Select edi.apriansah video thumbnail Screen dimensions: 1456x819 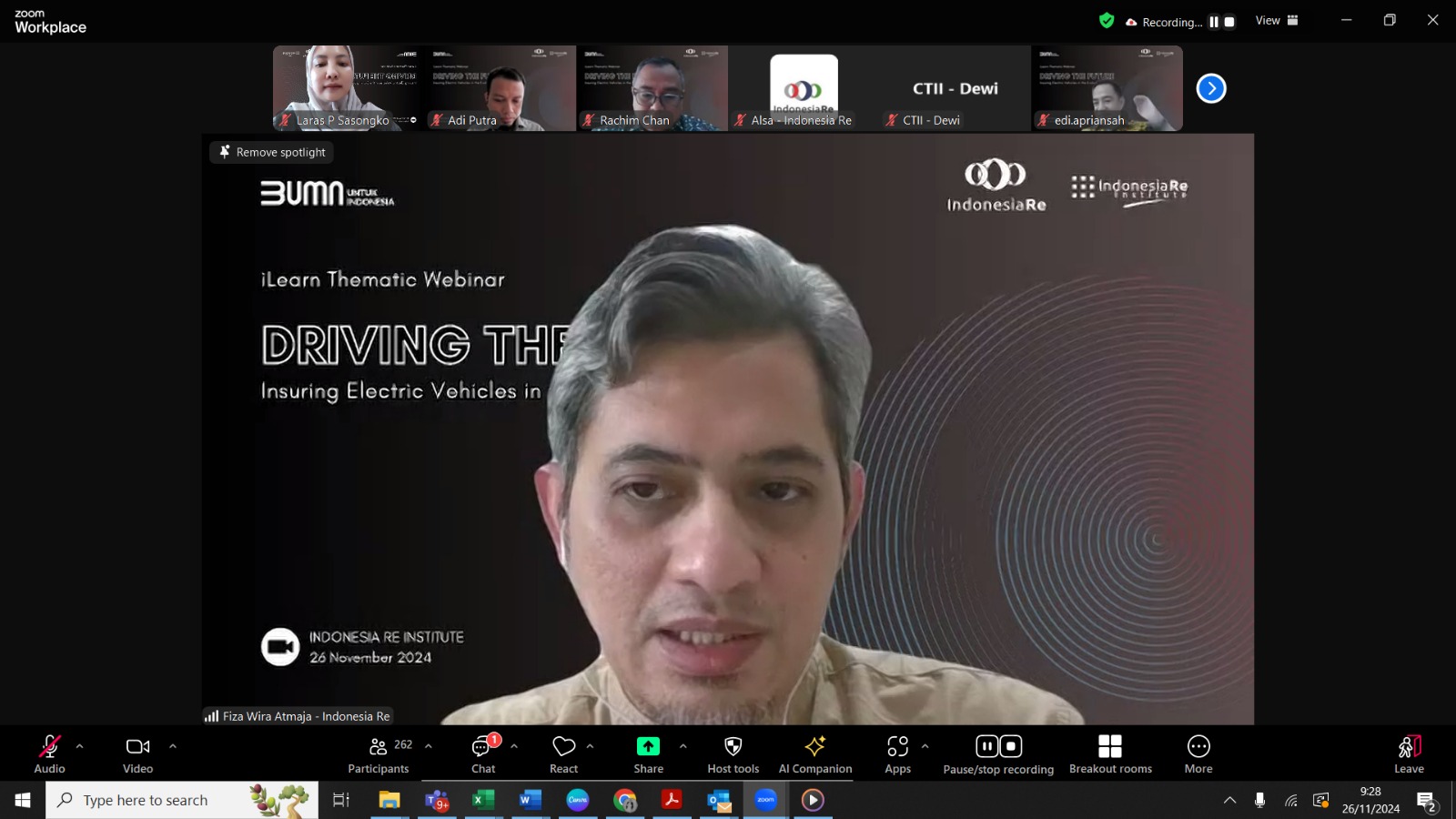click(x=1107, y=88)
